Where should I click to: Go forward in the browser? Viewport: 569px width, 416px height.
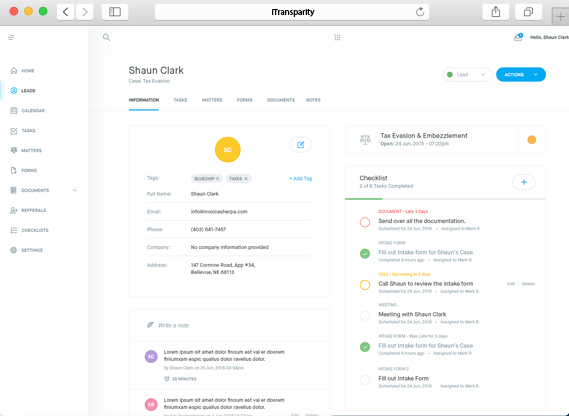coord(85,12)
